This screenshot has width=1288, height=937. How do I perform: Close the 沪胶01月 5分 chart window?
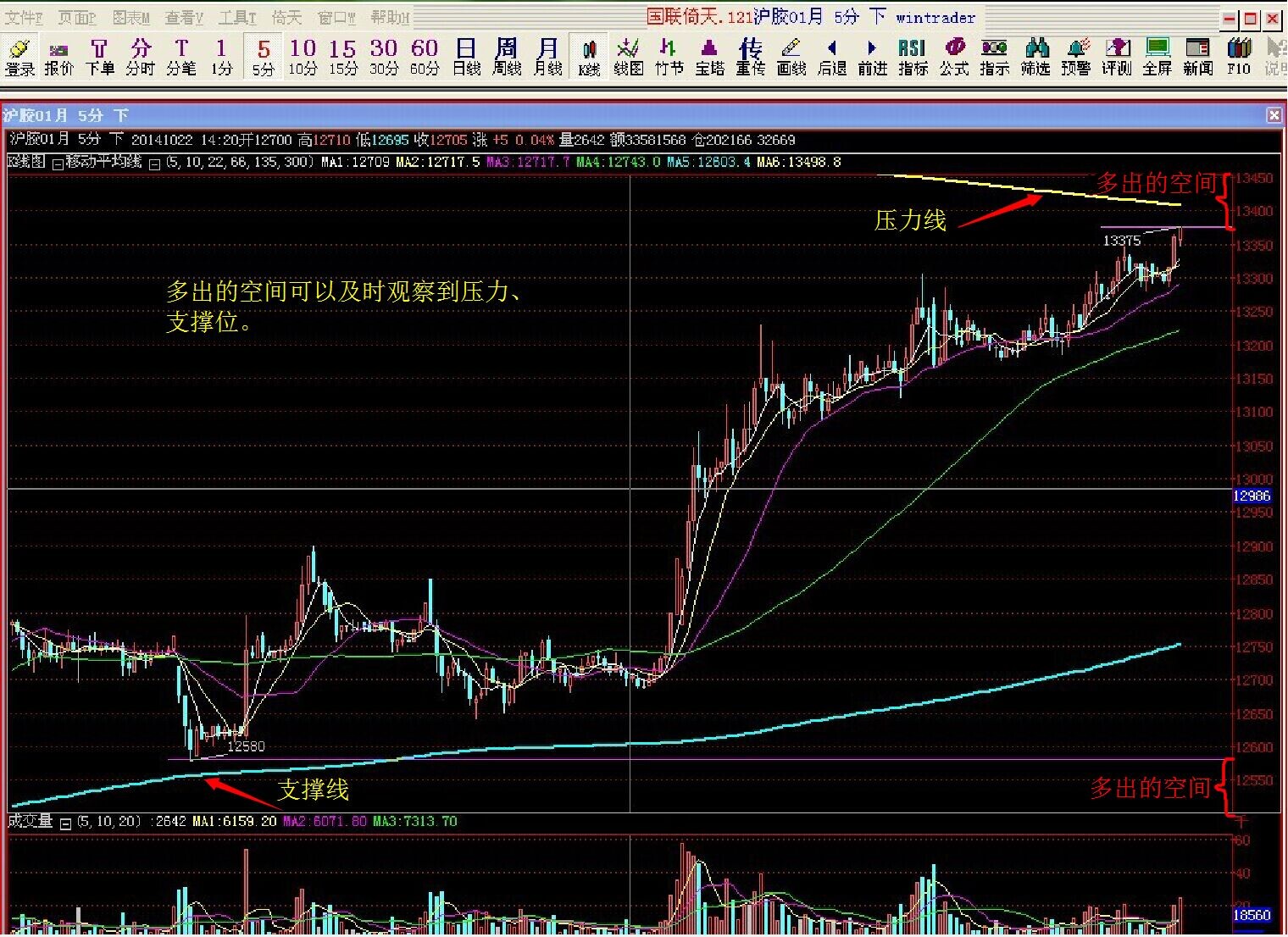click(1274, 115)
